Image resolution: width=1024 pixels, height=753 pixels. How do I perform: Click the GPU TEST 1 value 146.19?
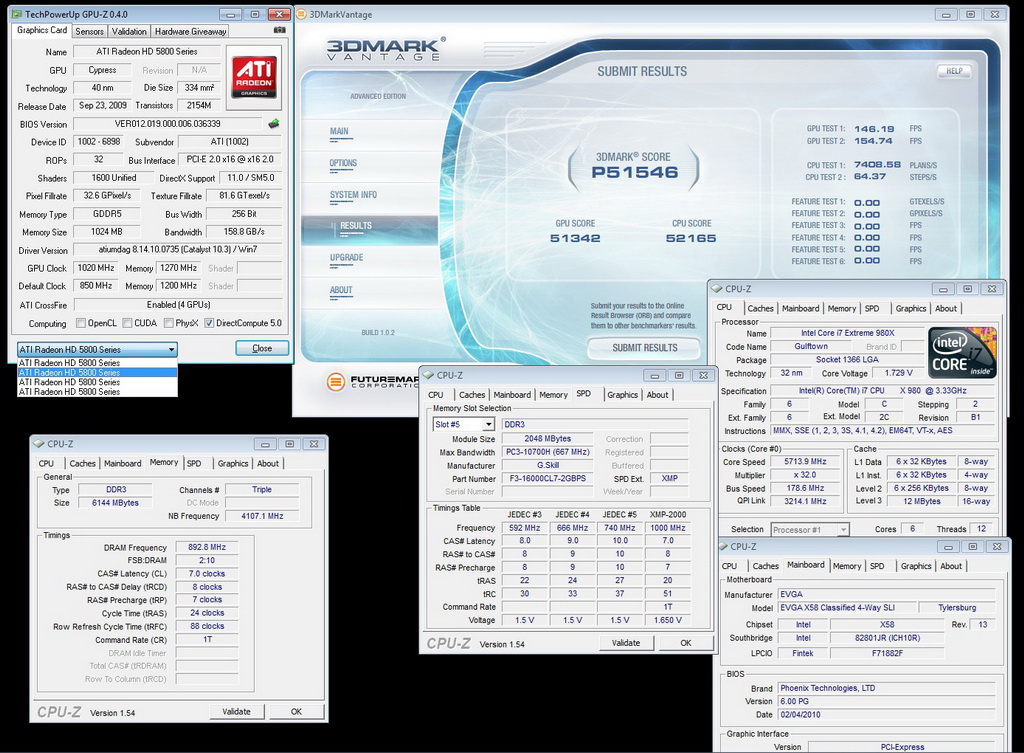tap(874, 129)
